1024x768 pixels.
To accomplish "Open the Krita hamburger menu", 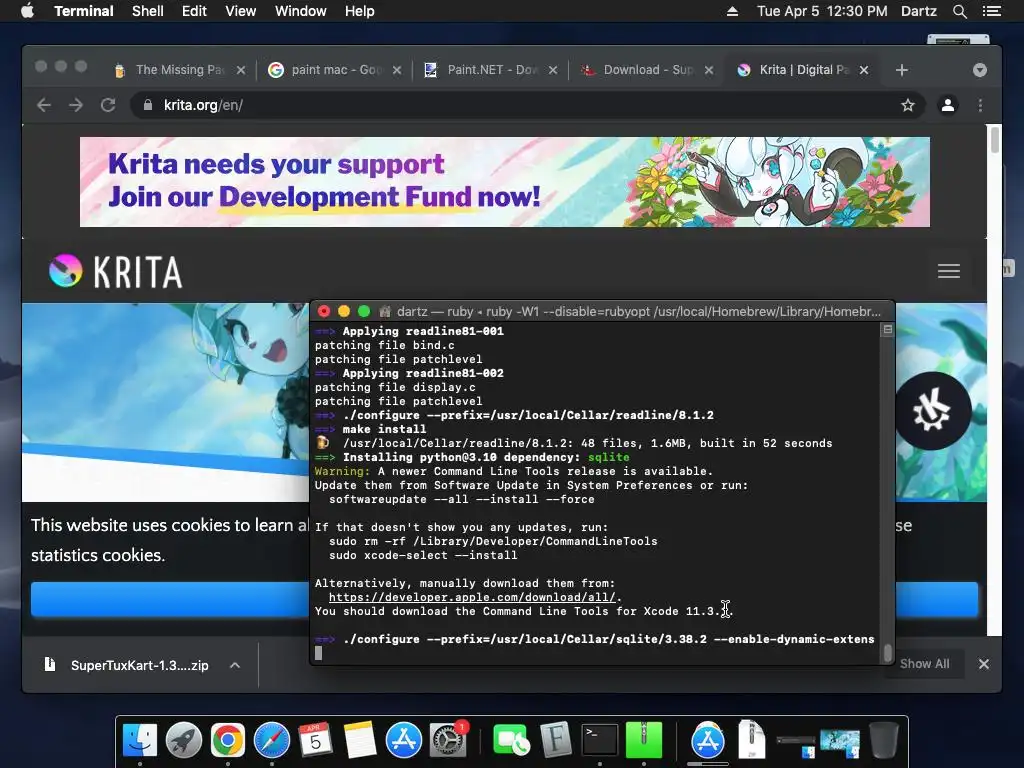I will 949,271.
